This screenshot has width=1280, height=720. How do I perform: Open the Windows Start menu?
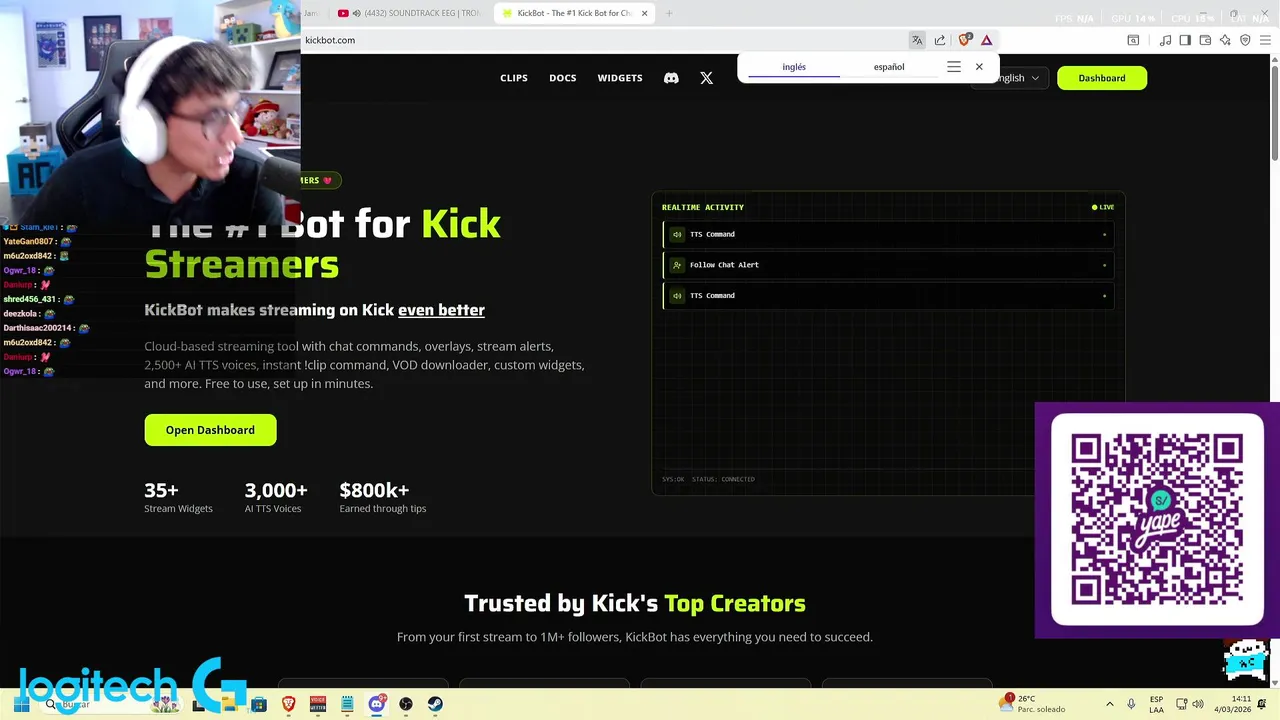point(21,704)
